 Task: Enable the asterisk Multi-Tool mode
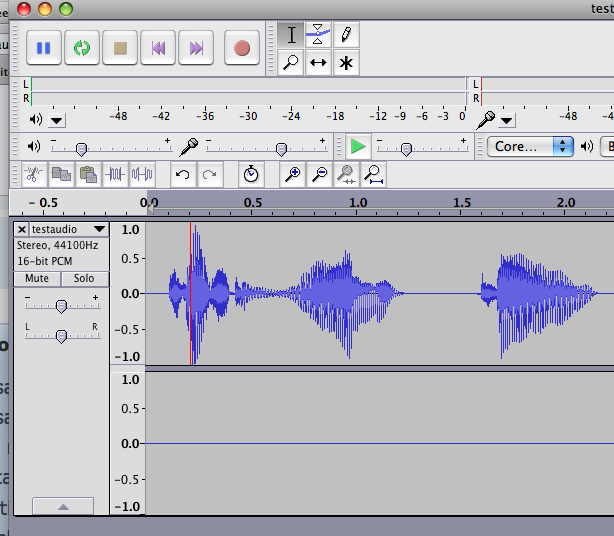coord(346,62)
